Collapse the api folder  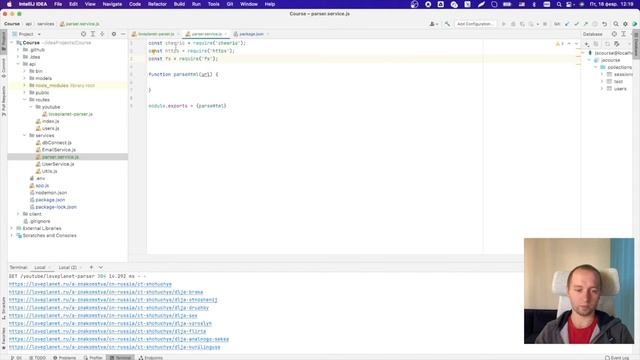click(18, 64)
